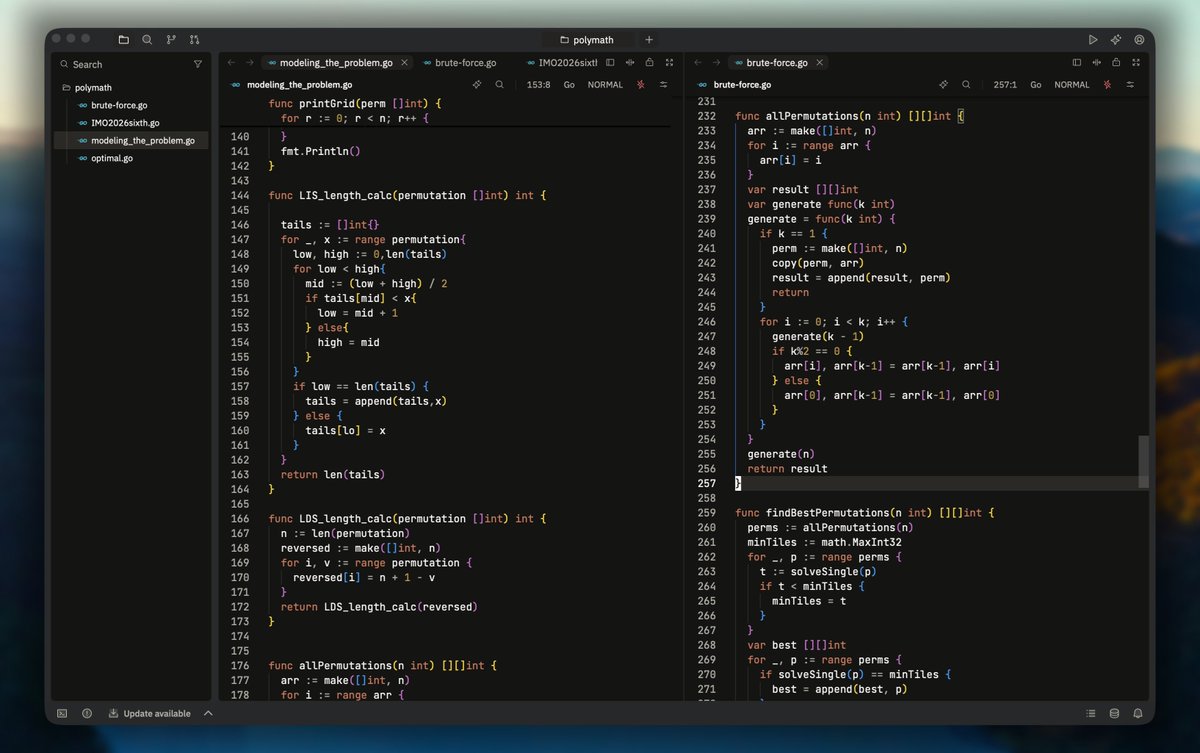Click lock icon in right pane tab bar
The image size is (1200, 753).
[1116, 62]
